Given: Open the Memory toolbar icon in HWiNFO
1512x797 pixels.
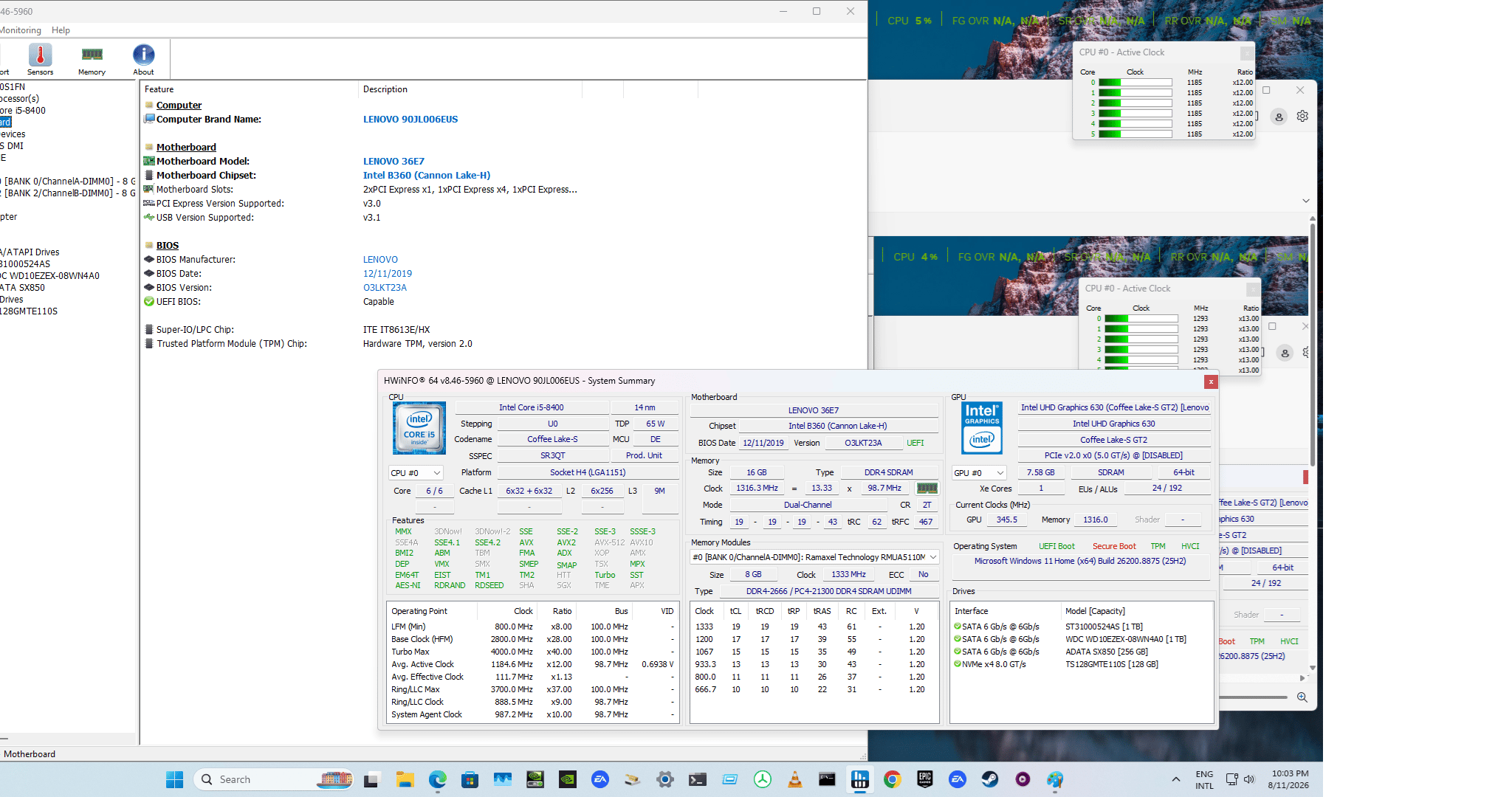Looking at the screenshot, I should [92, 59].
